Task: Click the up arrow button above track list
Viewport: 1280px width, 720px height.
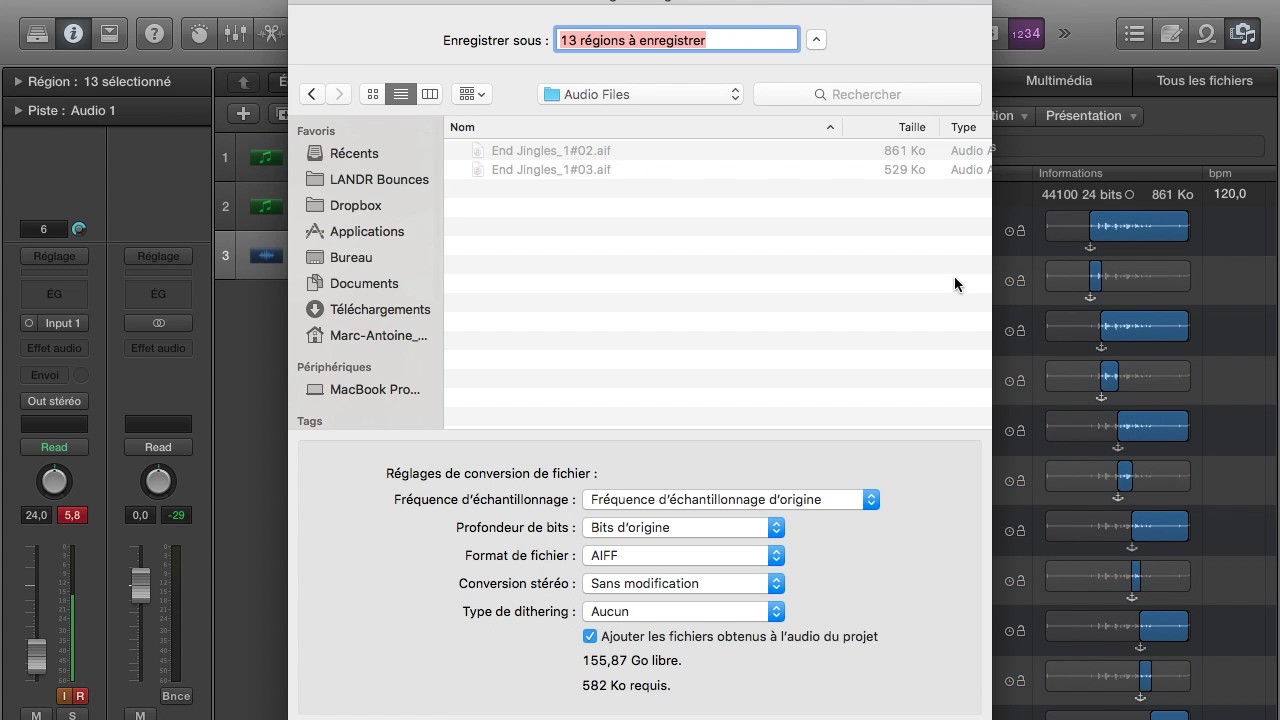Action: 243,82
